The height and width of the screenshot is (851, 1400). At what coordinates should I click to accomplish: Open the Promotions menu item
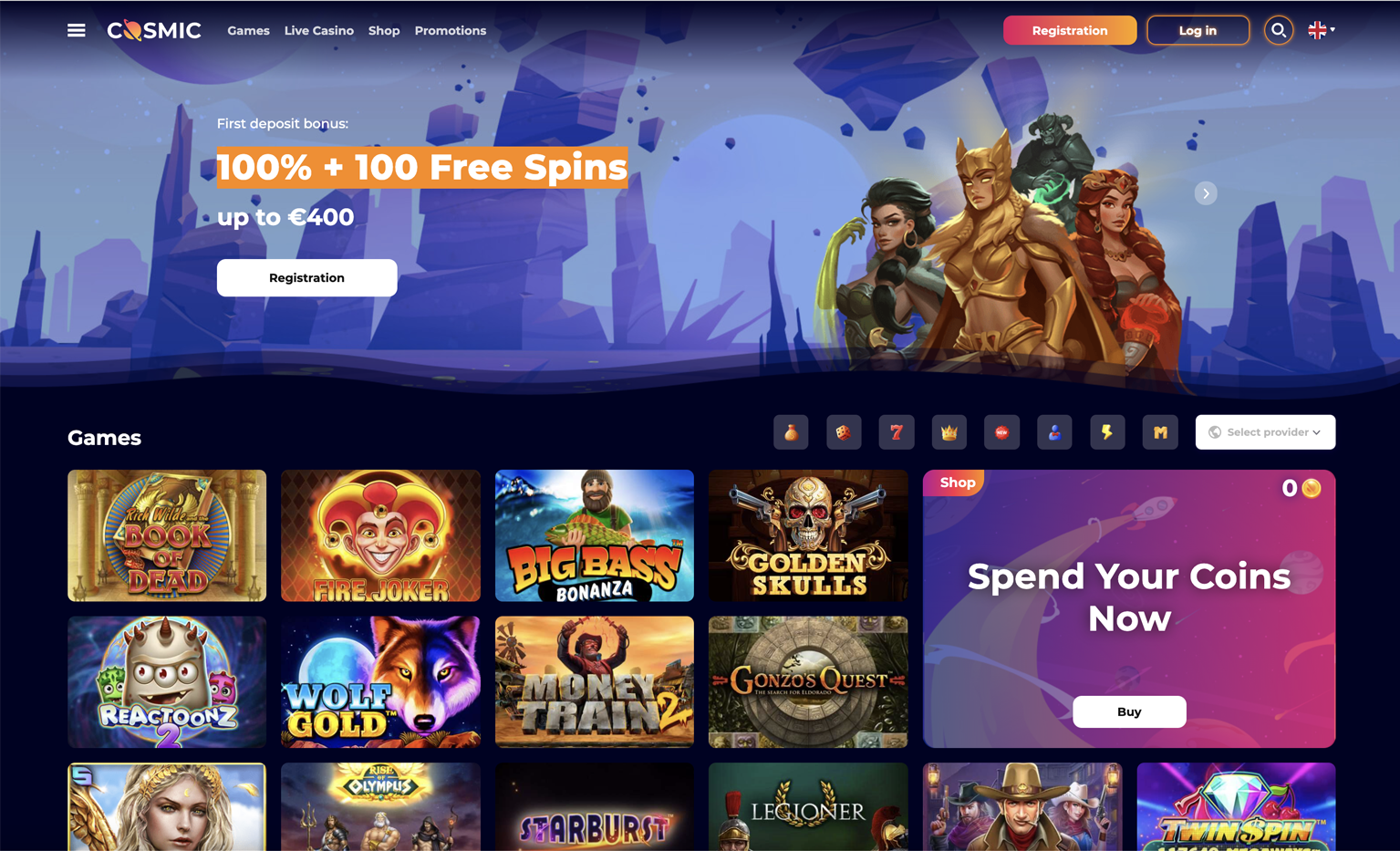pyautogui.click(x=451, y=30)
